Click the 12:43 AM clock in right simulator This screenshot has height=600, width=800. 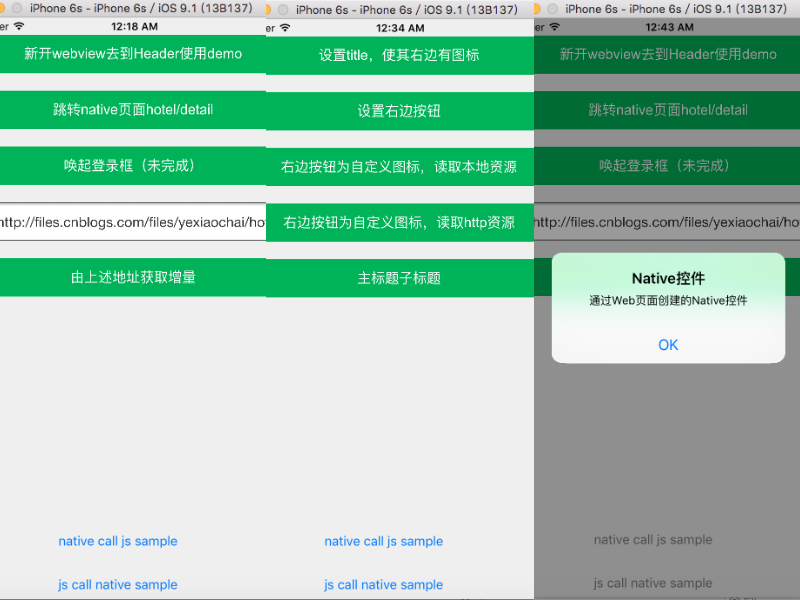(669, 27)
